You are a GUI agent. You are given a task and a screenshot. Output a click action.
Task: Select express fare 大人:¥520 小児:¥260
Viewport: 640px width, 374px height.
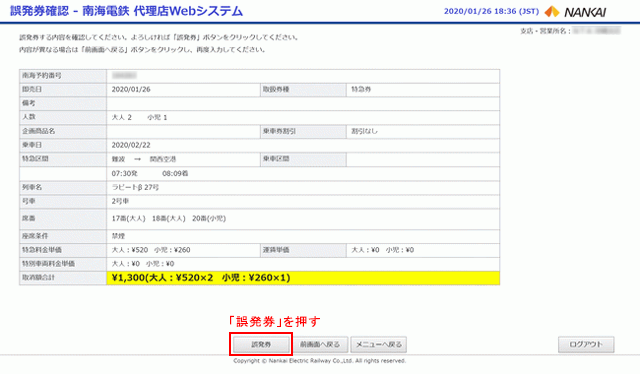click(x=151, y=250)
